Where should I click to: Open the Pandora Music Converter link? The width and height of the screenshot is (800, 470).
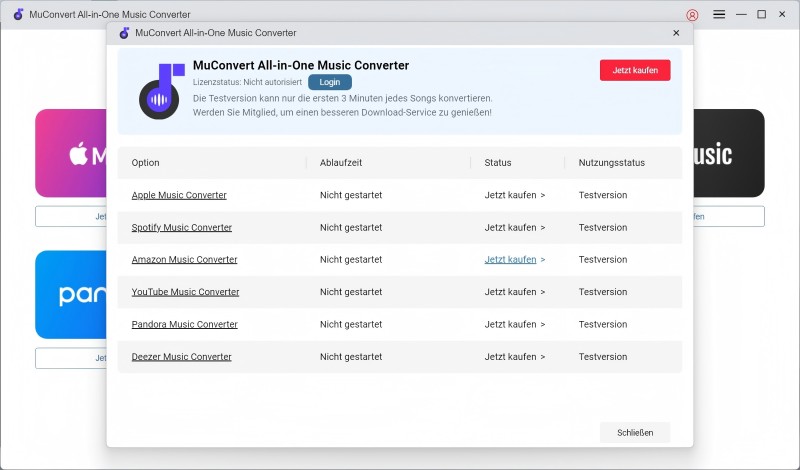click(185, 324)
